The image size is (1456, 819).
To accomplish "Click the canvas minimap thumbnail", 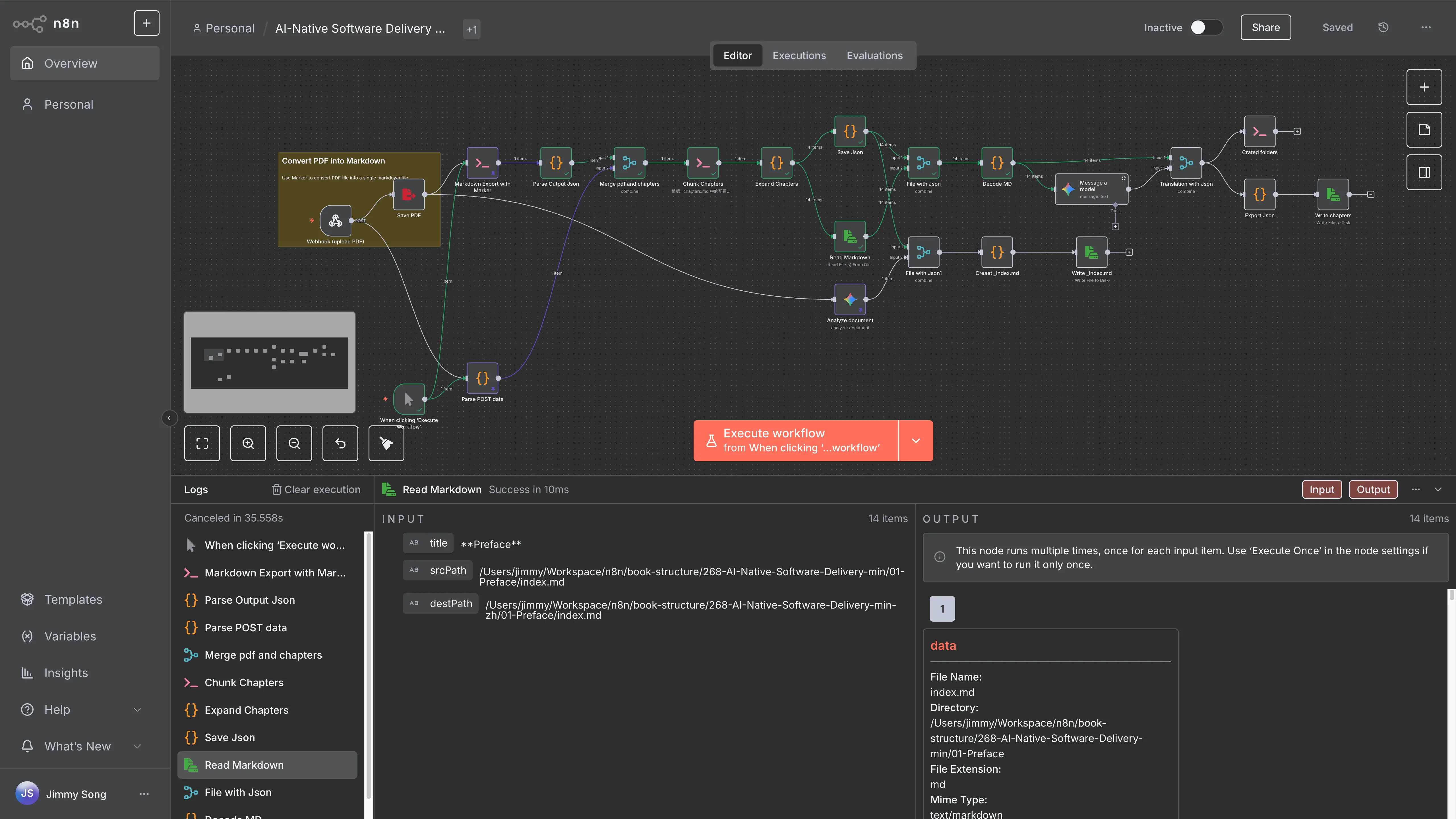I will point(270,362).
